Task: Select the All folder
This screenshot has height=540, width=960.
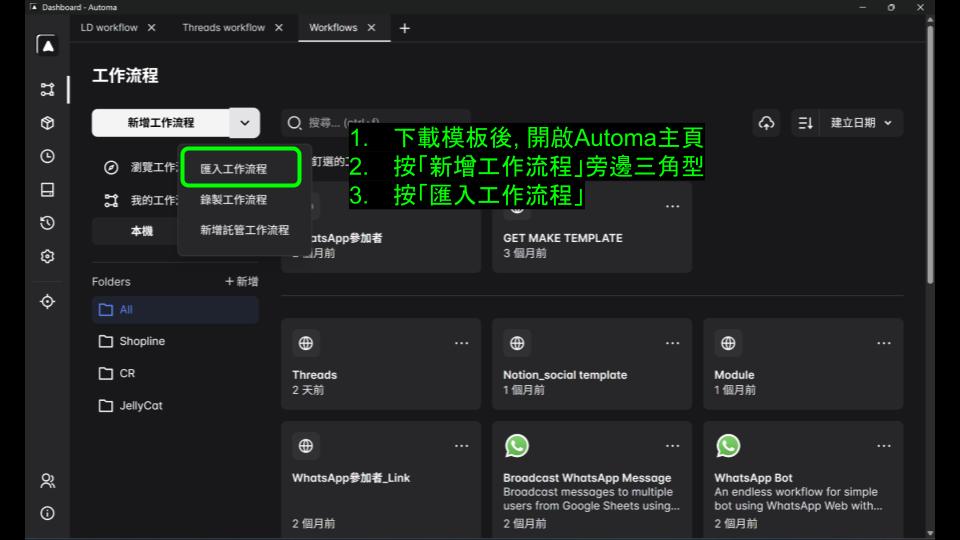Action: [175, 310]
